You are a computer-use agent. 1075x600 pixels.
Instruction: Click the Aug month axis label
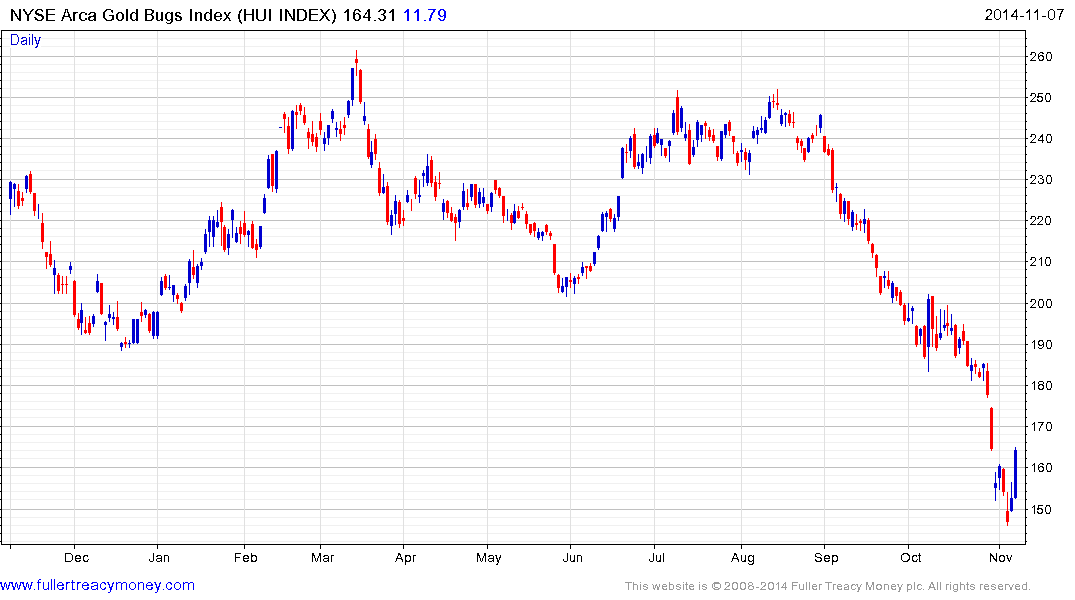(742, 557)
